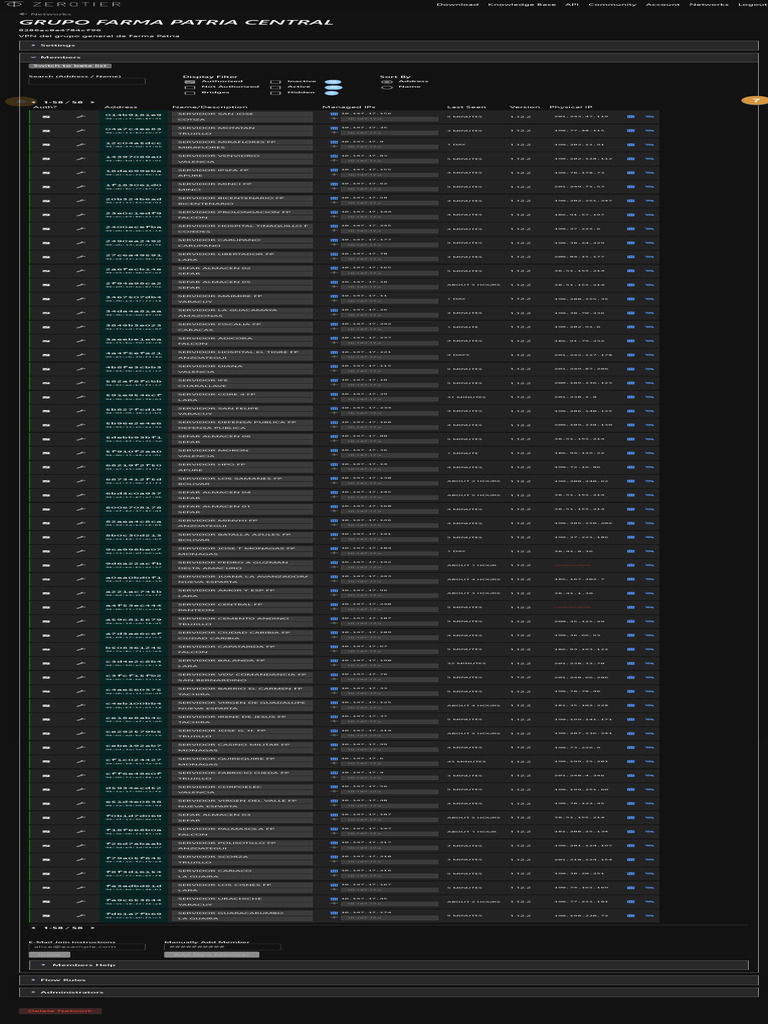
Task: Click the Search Address/Name input field
Action: [x=86, y=82]
